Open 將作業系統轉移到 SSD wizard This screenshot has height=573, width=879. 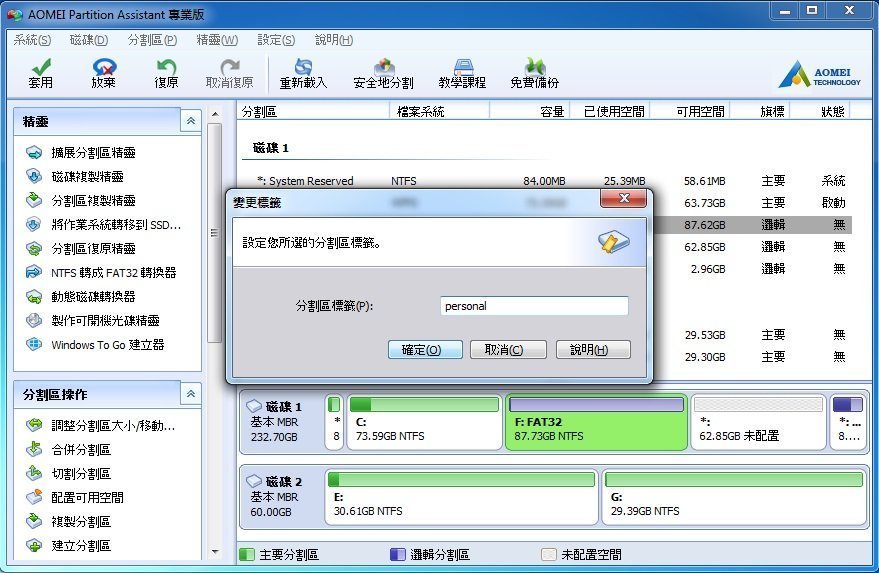(x=116, y=225)
